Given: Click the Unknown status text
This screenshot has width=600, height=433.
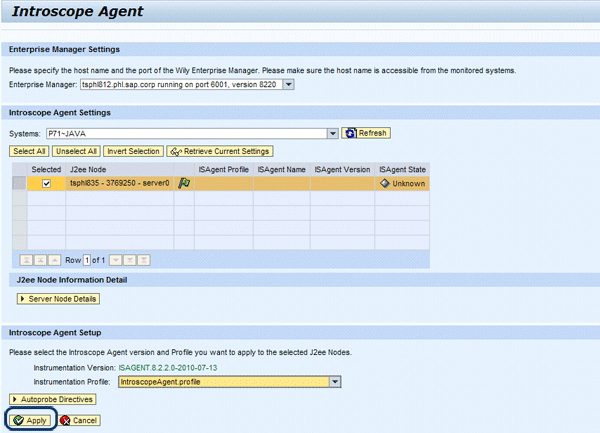Looking at the screenshot, I should pyautogui.click(x=409, y=184).
